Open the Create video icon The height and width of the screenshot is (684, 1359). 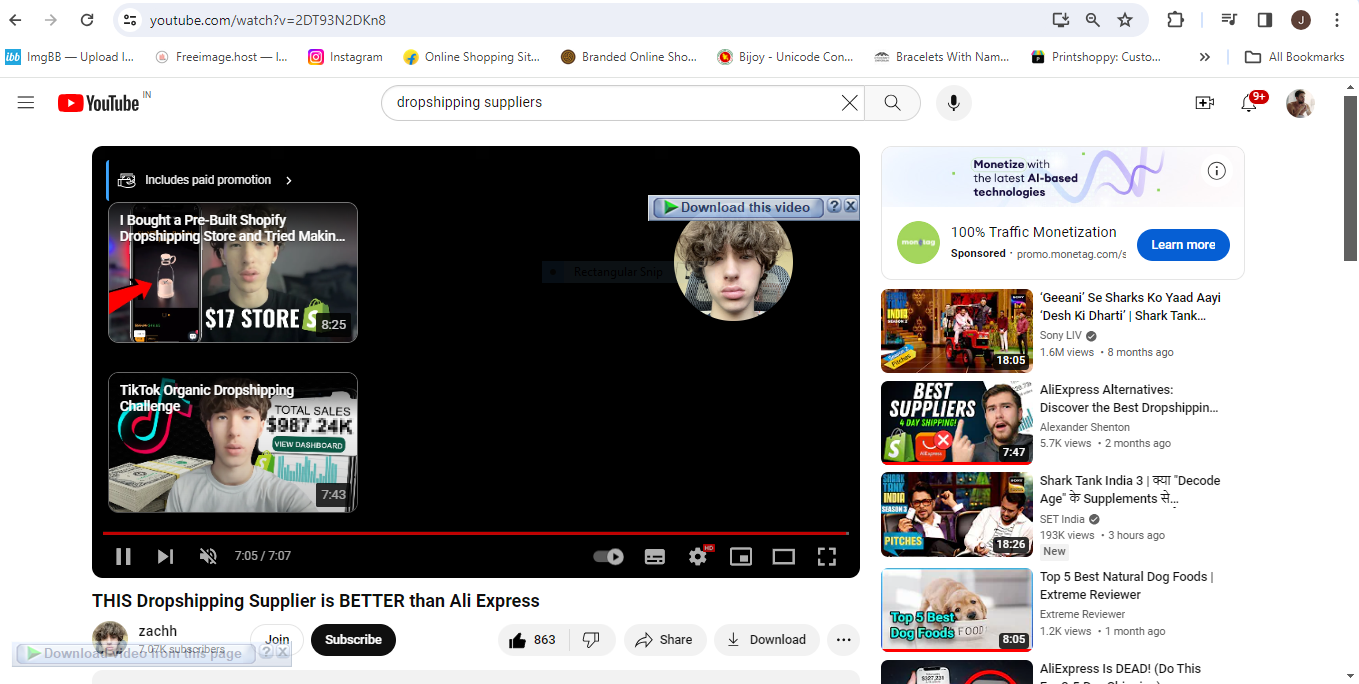coord(1205,102)
